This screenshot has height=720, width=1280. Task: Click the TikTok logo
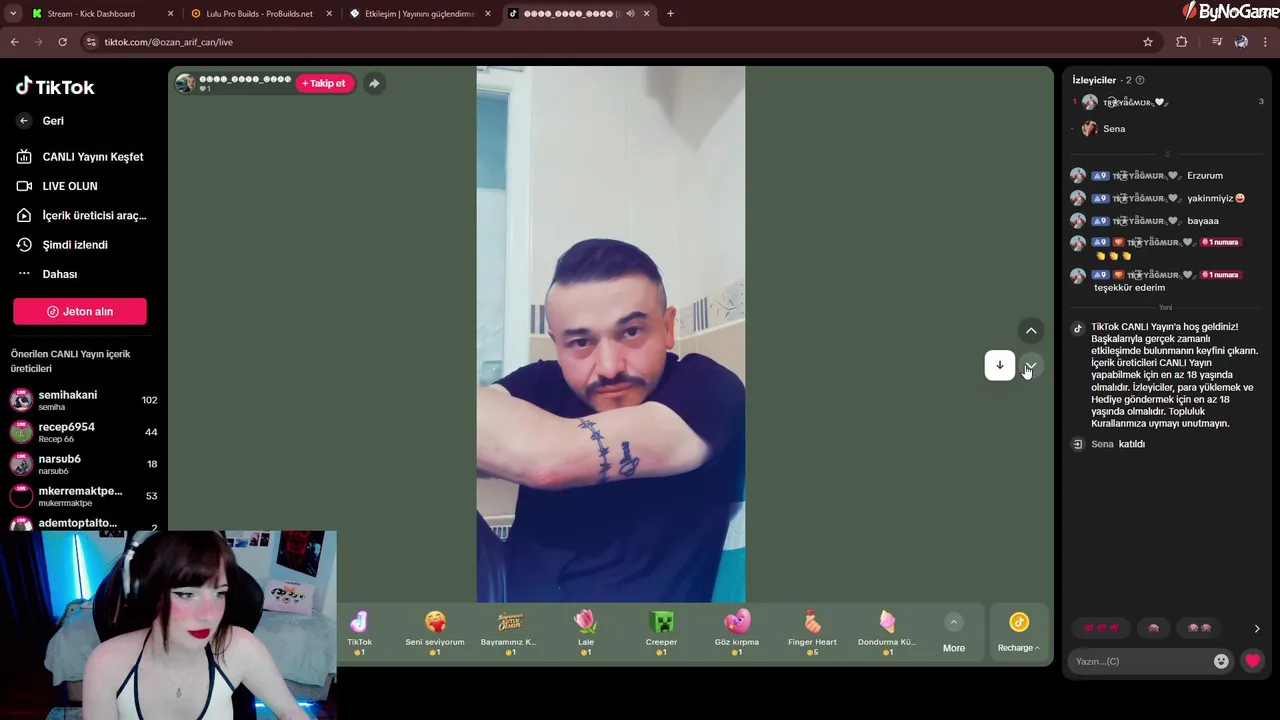55,87
